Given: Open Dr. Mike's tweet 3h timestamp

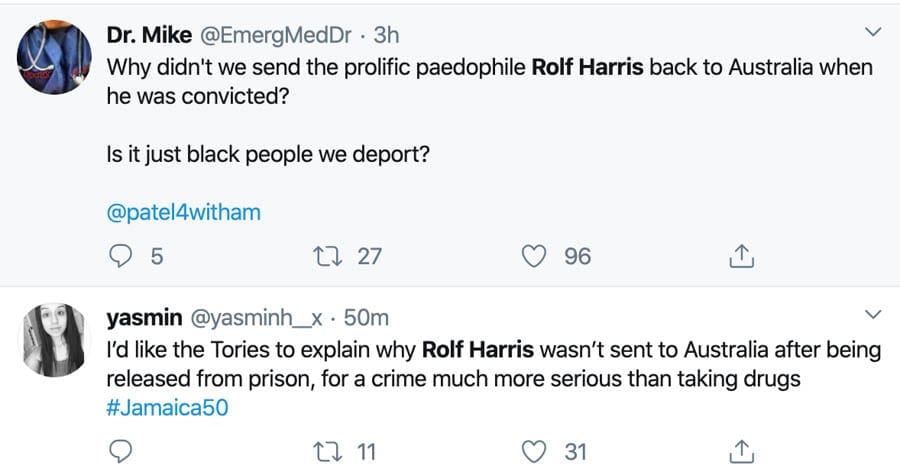Looking at the screenshot, I should click(x=386, y=36).
